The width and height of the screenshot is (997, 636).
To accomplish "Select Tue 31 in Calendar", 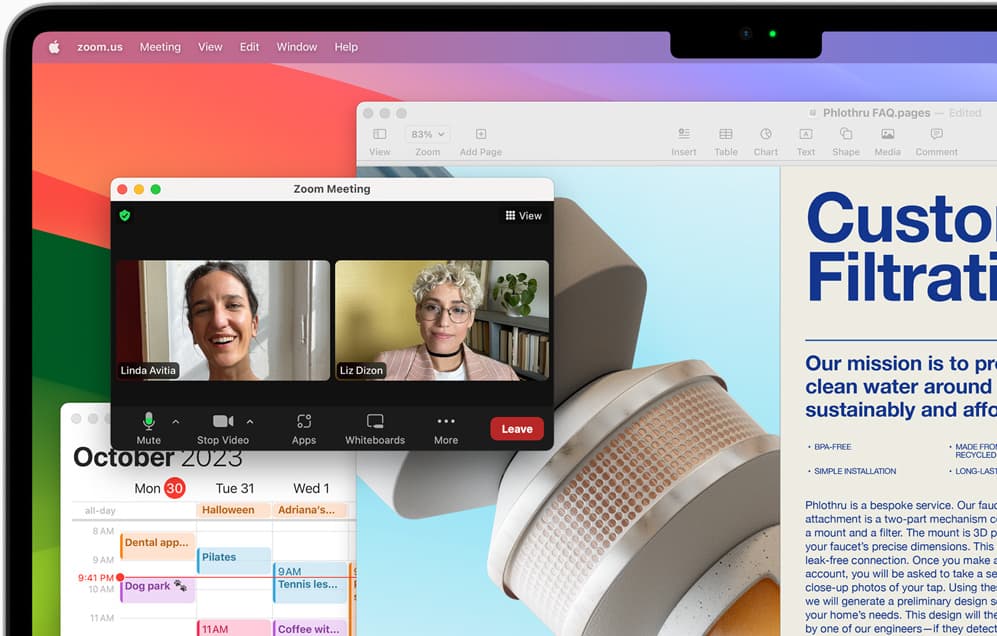I will 235,488.
